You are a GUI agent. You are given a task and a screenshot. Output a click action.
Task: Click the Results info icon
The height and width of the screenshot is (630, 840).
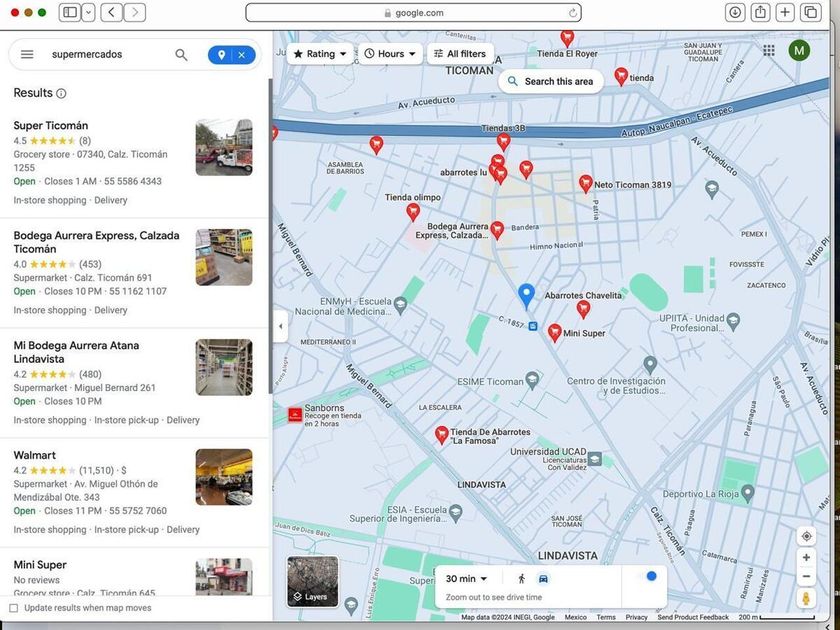[62, 93]
